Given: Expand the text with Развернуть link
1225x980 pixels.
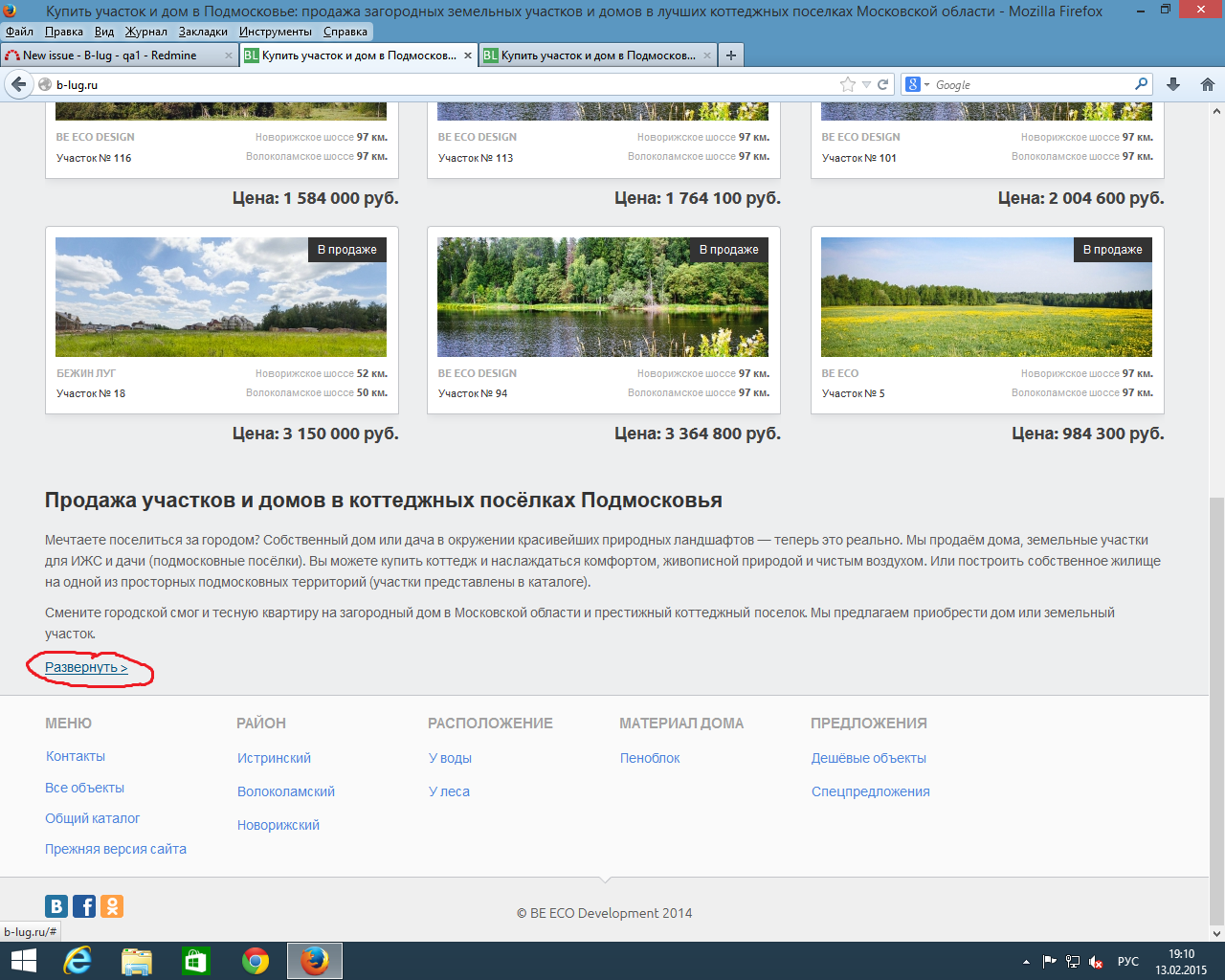Looking at the screenshot, I should coord(86,667).
